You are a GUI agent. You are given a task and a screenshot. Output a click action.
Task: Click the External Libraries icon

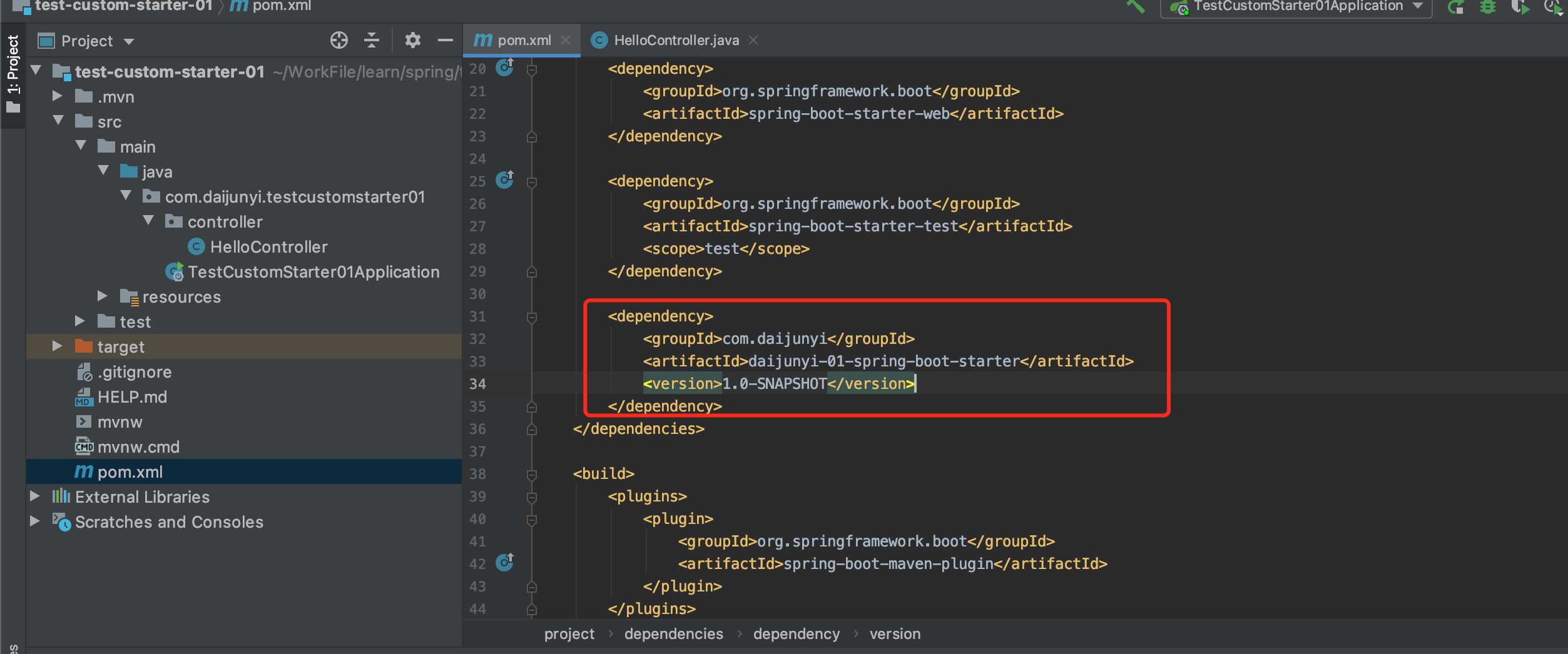click(x=61, y=497)
